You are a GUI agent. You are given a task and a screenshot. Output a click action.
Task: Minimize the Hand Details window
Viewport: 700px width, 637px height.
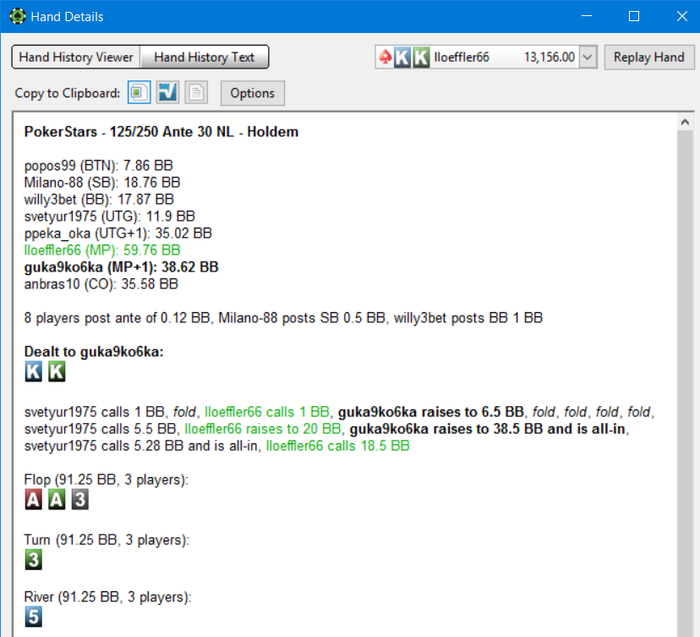click(587, 16)
